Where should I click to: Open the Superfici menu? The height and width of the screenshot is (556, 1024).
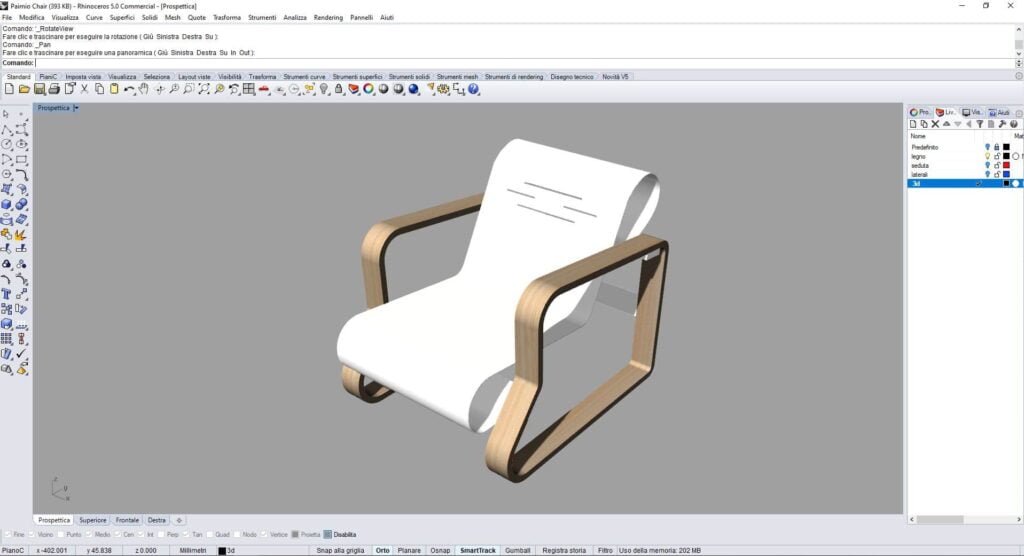(x=122, y=18)
